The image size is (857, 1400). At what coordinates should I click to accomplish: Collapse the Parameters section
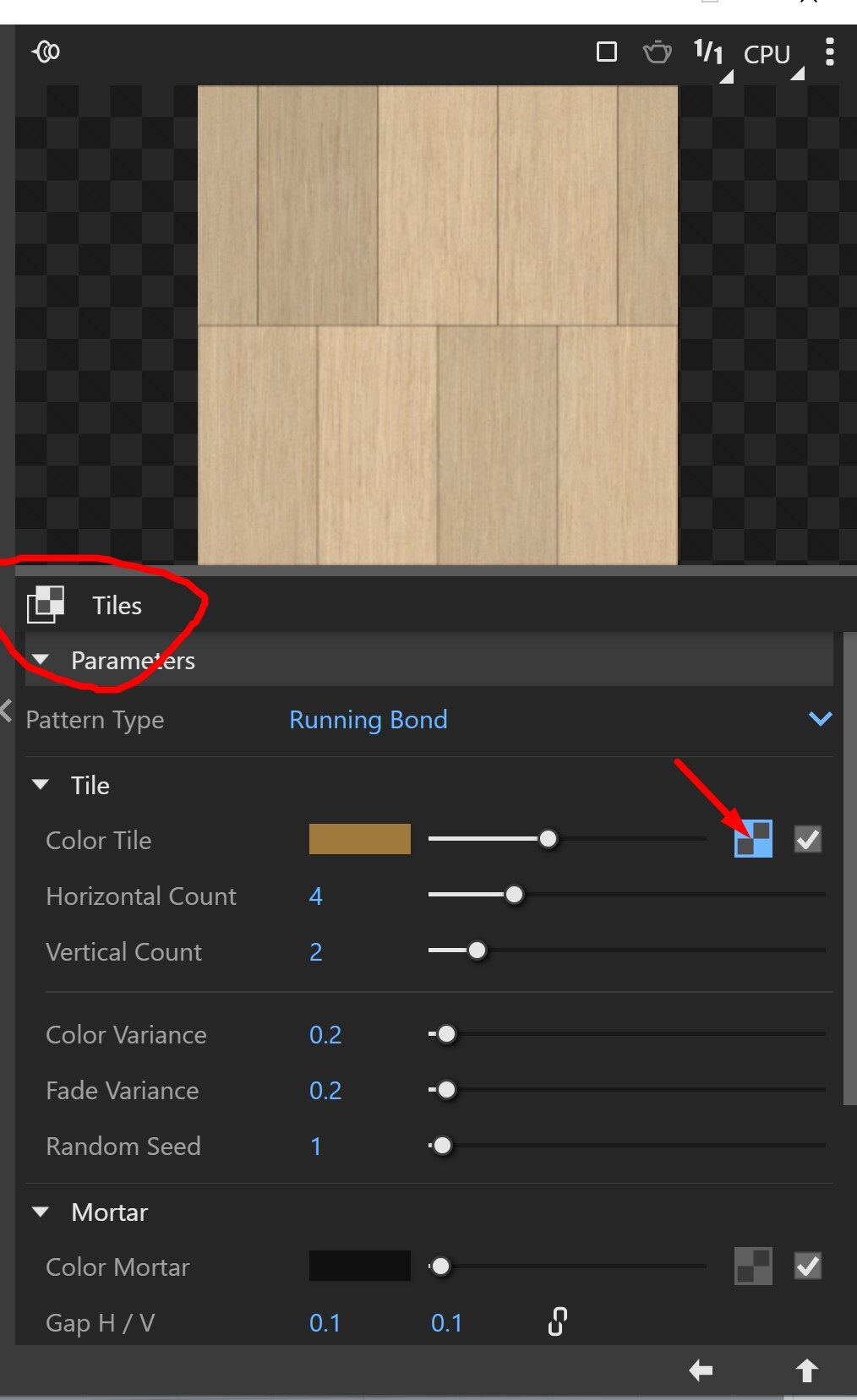(x=40, y=660)
